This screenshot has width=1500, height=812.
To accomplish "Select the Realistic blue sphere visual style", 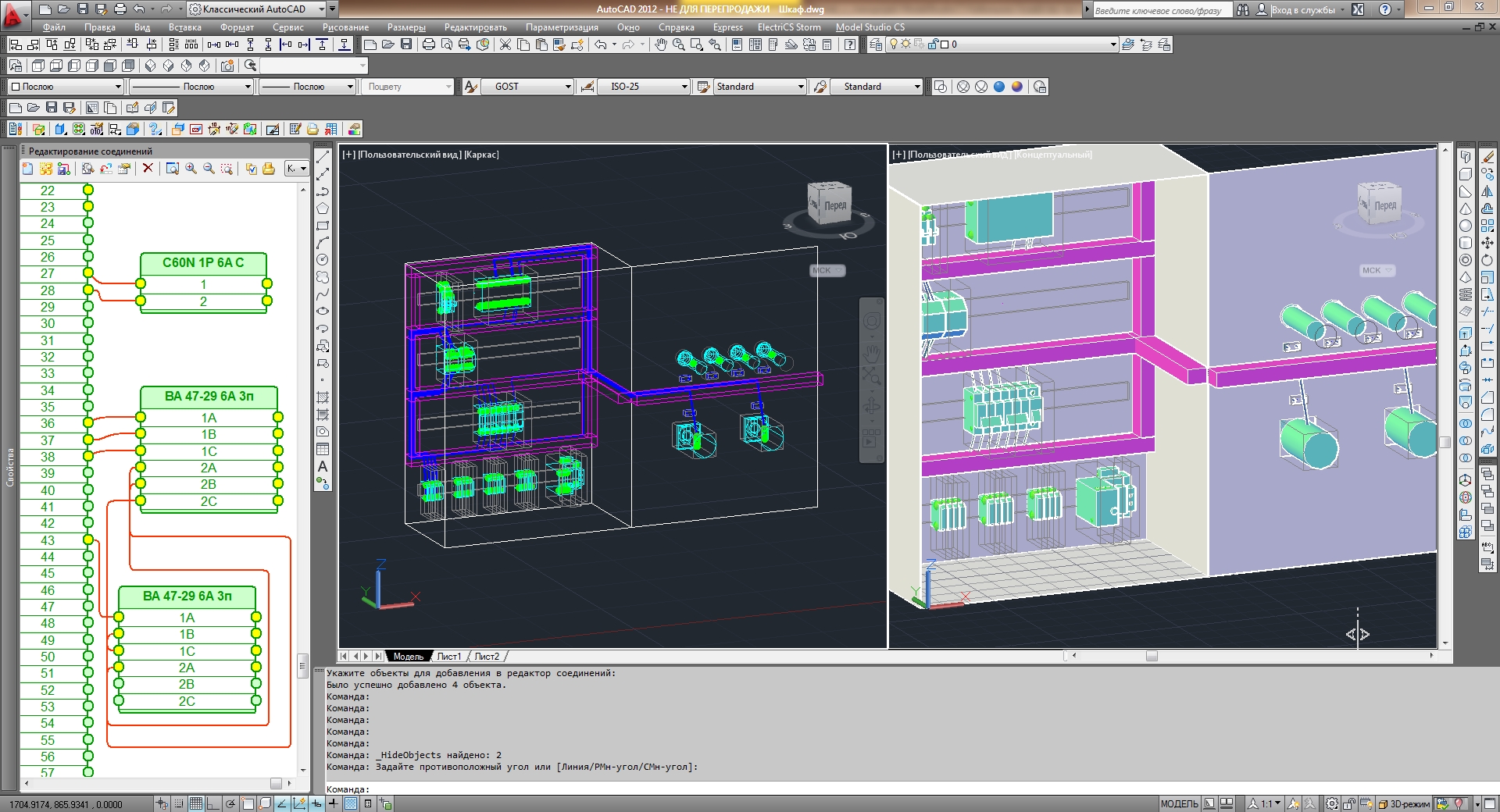I will click(x=999, y=87).
